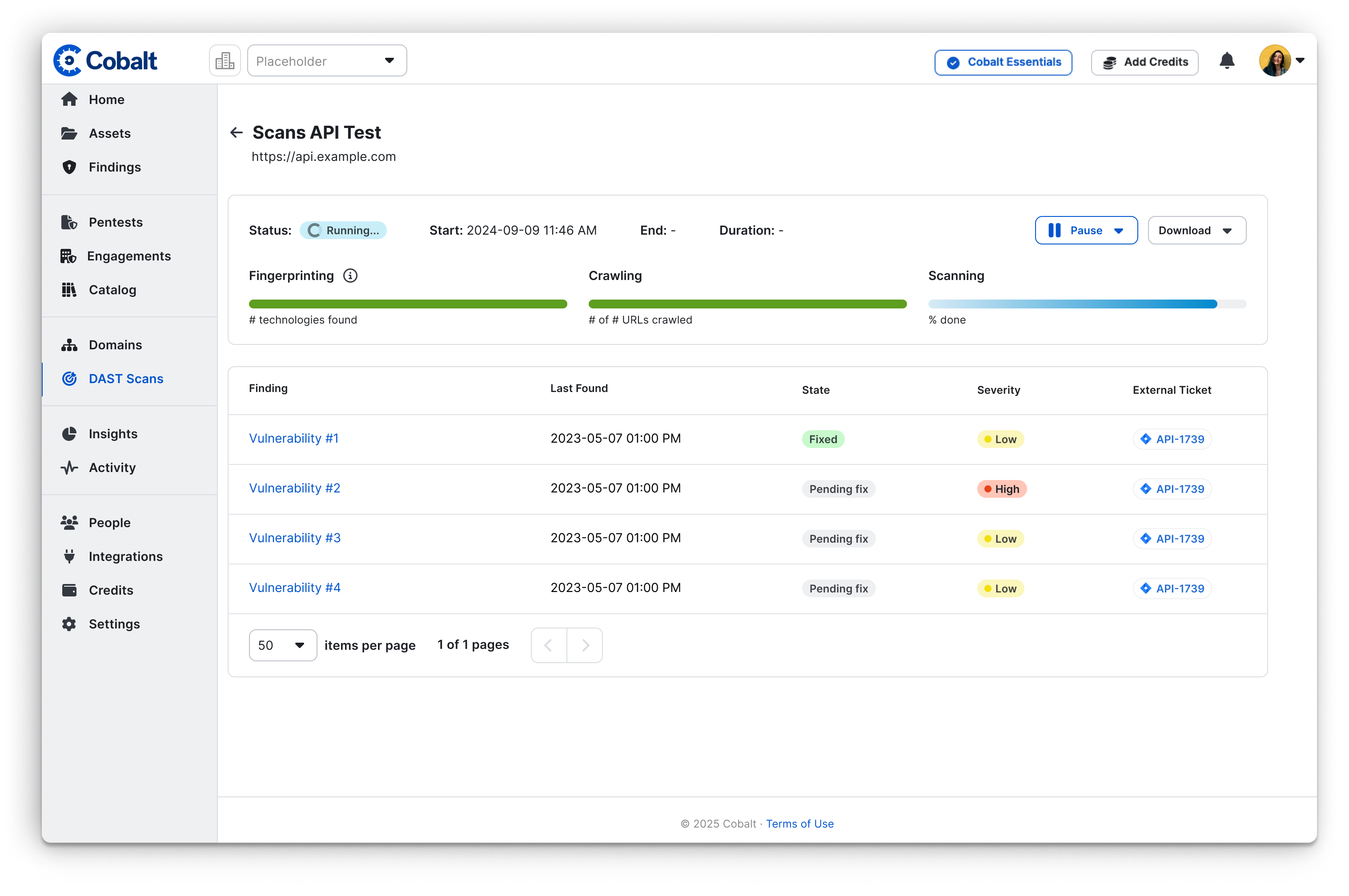Click the Cobalt Essentials button
Screen dimensions: 1349x896
[x=1003, y=62]
